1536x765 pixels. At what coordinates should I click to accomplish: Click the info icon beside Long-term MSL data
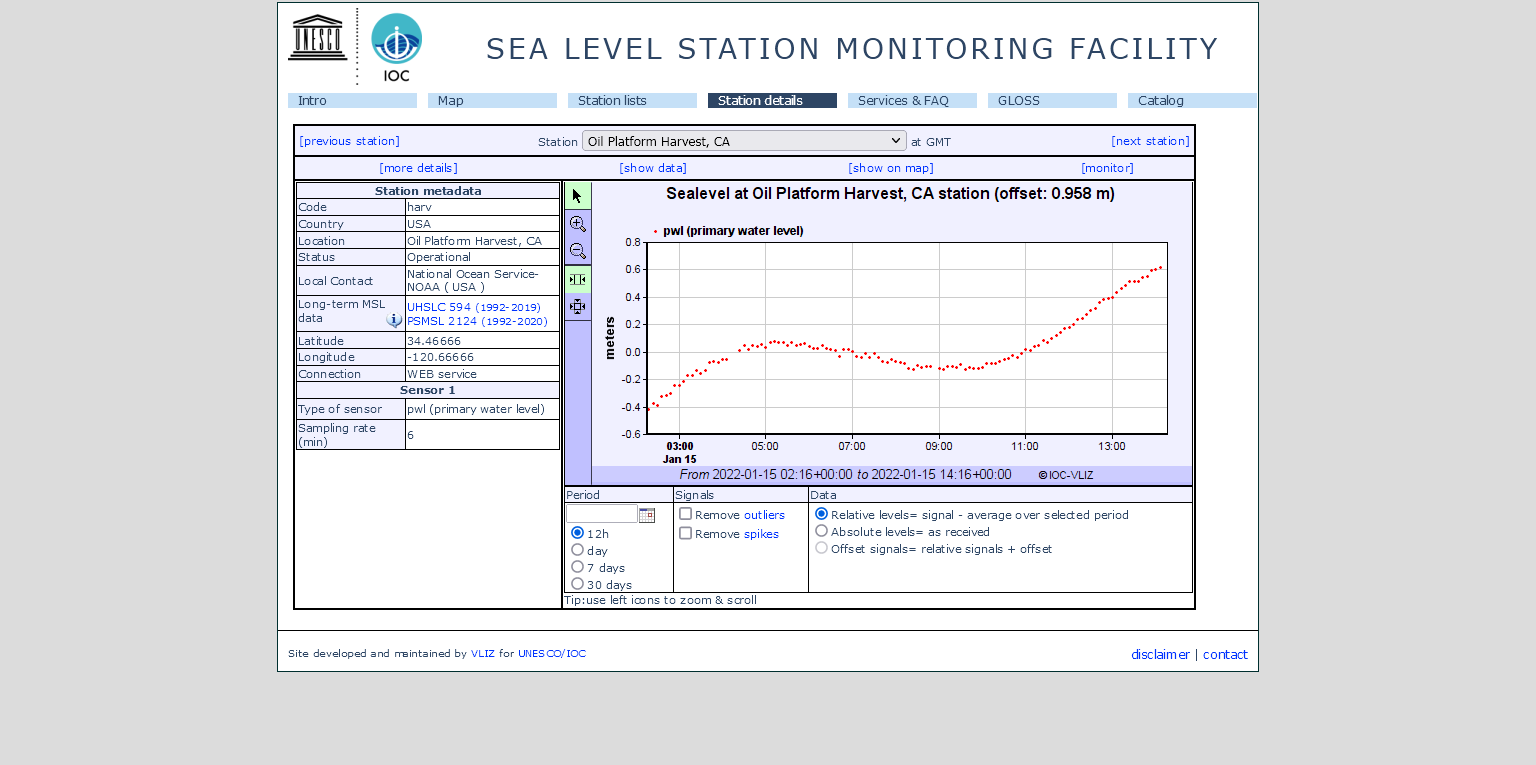(394, 320)
